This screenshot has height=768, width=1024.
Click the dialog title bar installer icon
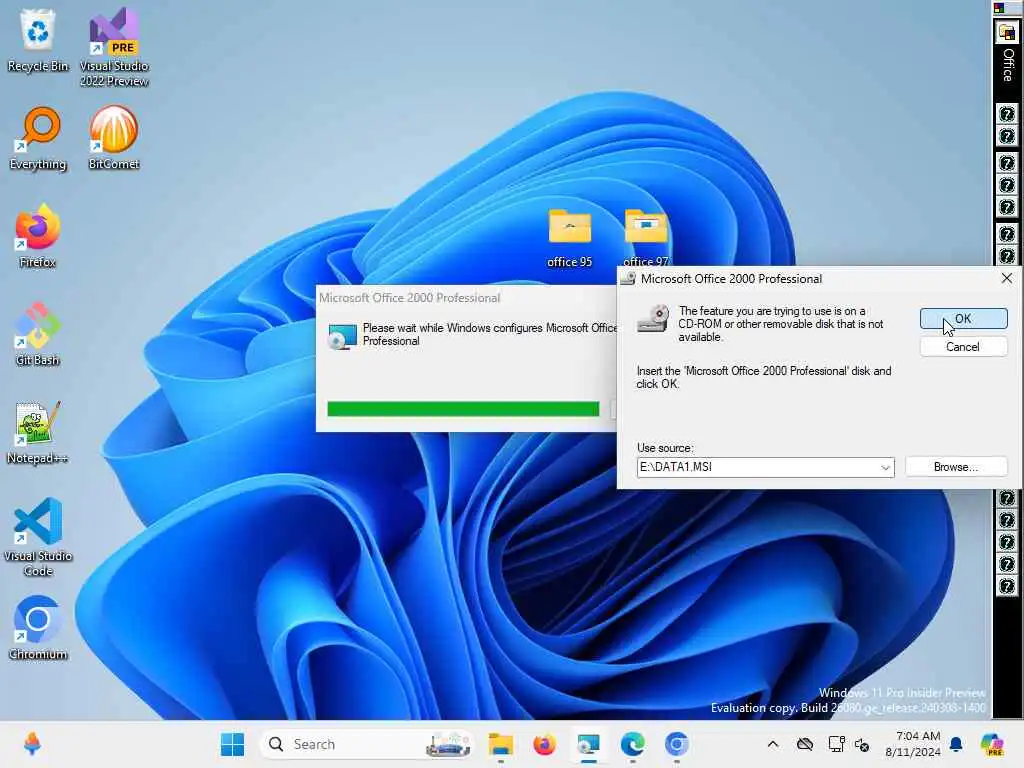(628, 279)
